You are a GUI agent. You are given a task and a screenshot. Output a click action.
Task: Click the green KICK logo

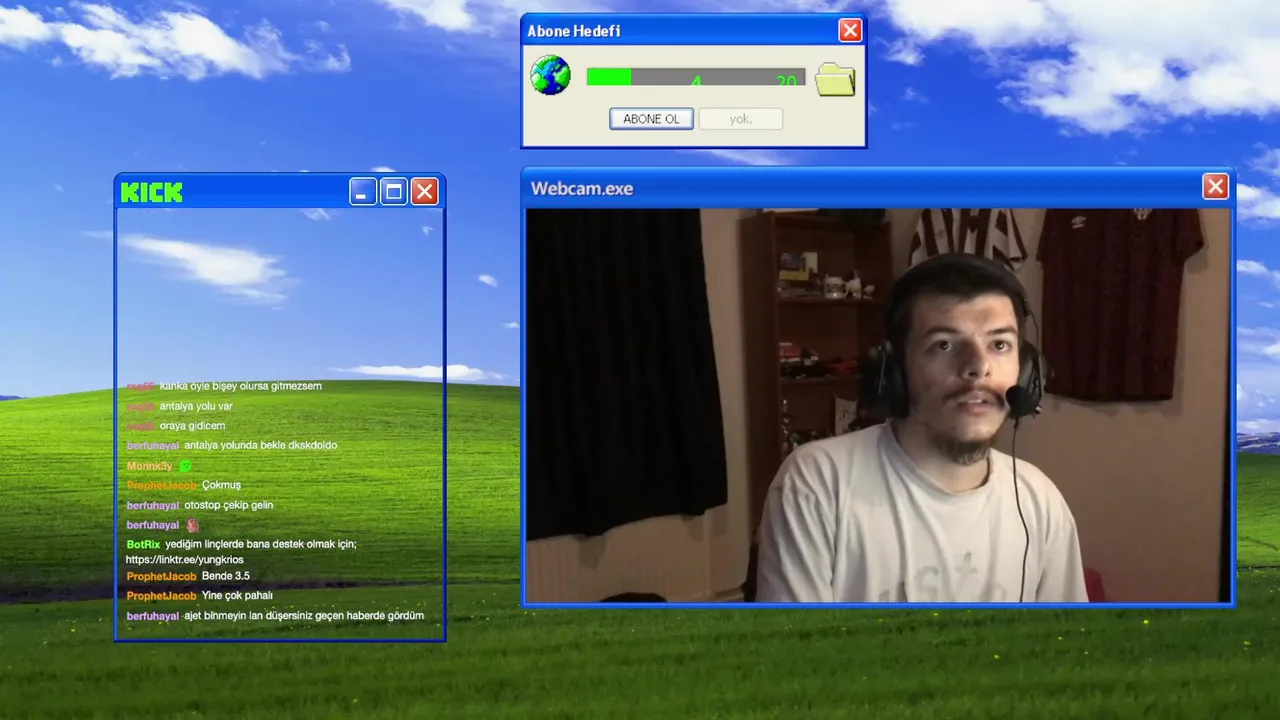152,192
